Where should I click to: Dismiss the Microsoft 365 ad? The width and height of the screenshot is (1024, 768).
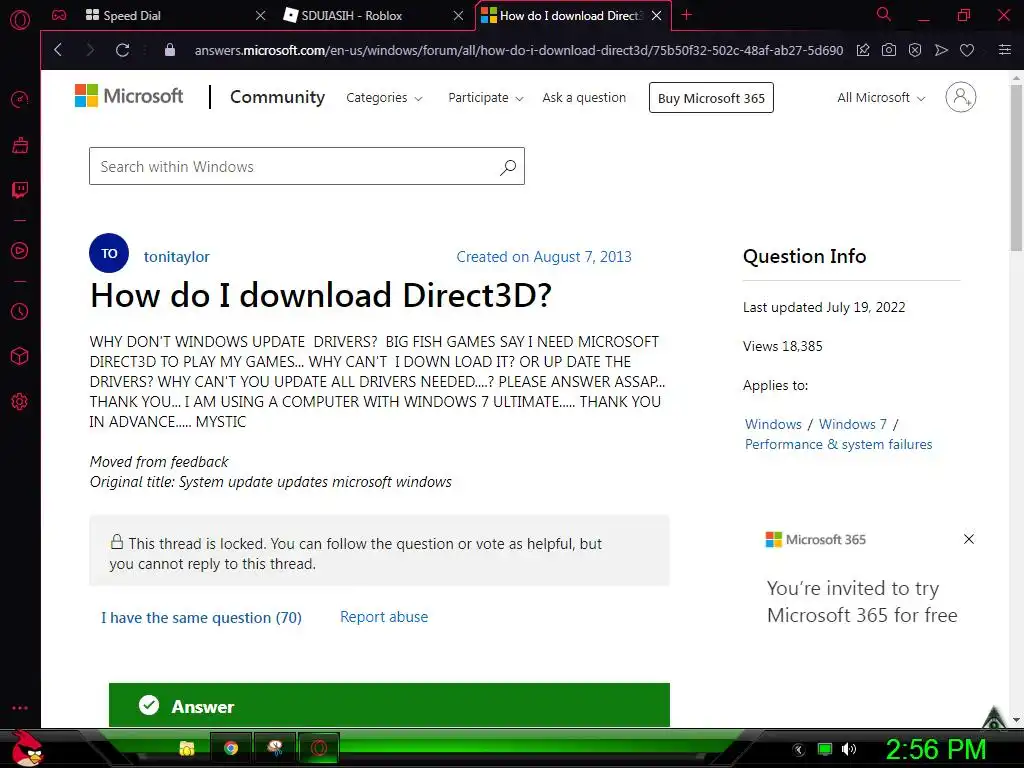click(x=969, y=539)
